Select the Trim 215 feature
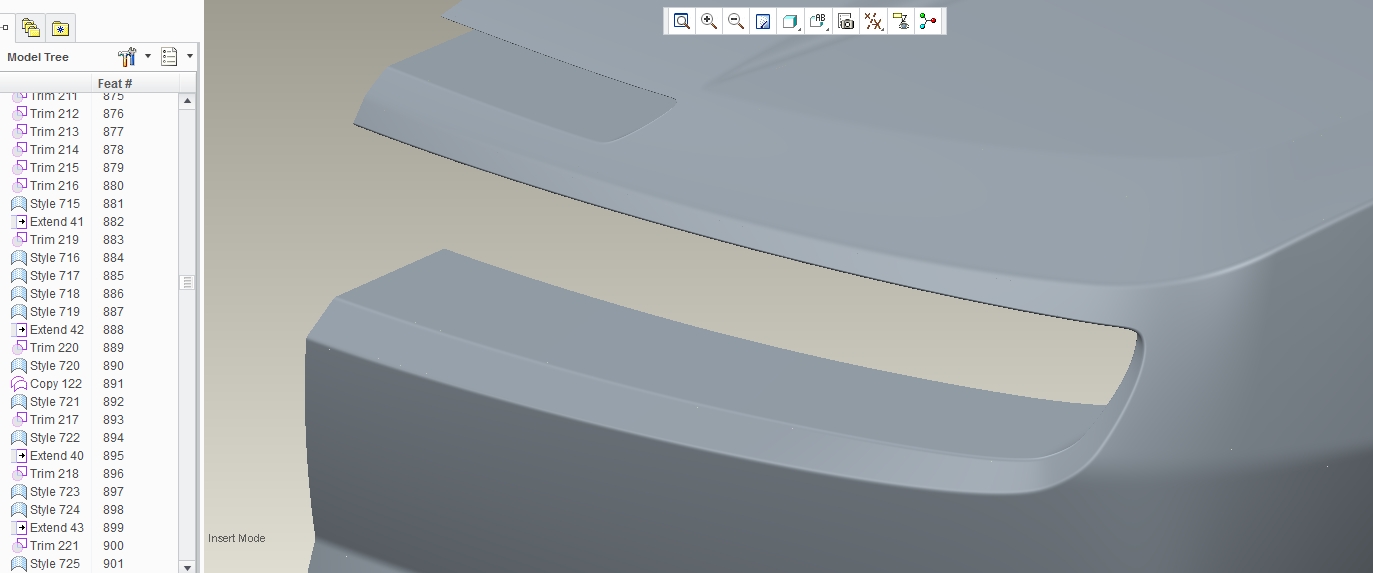 click(45, 168)
